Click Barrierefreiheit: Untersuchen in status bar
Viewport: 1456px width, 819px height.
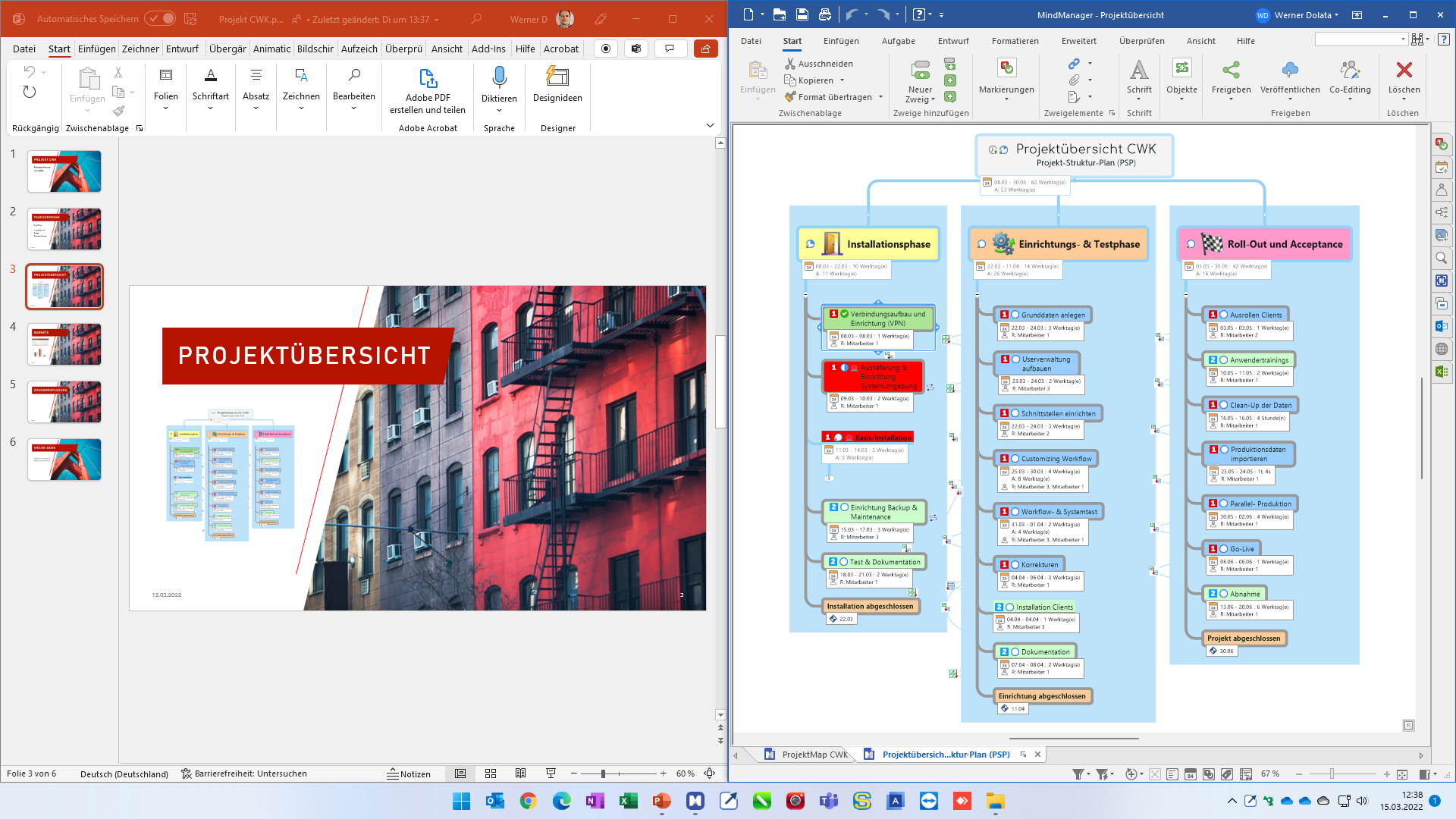point(243,773)
